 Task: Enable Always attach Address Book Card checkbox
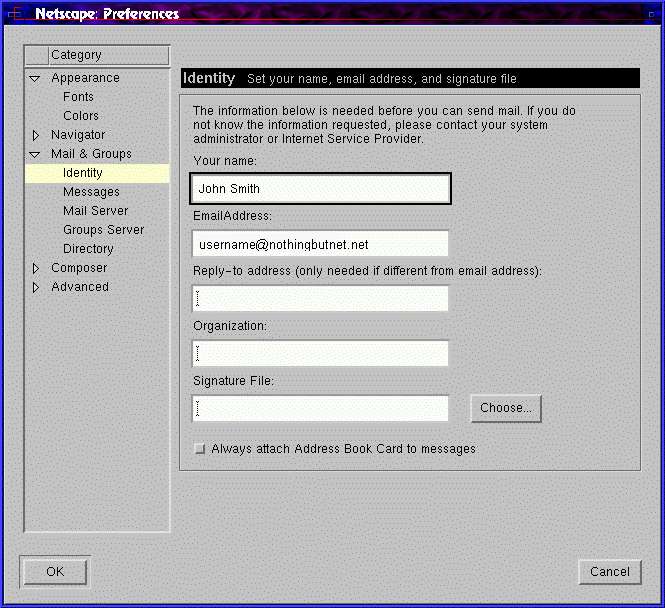tap(200, 449)
